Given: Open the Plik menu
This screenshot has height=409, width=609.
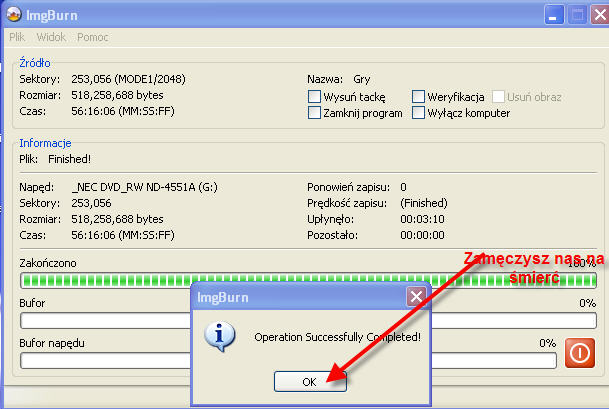Looking at the screenshot, I should tap(17, 37).
